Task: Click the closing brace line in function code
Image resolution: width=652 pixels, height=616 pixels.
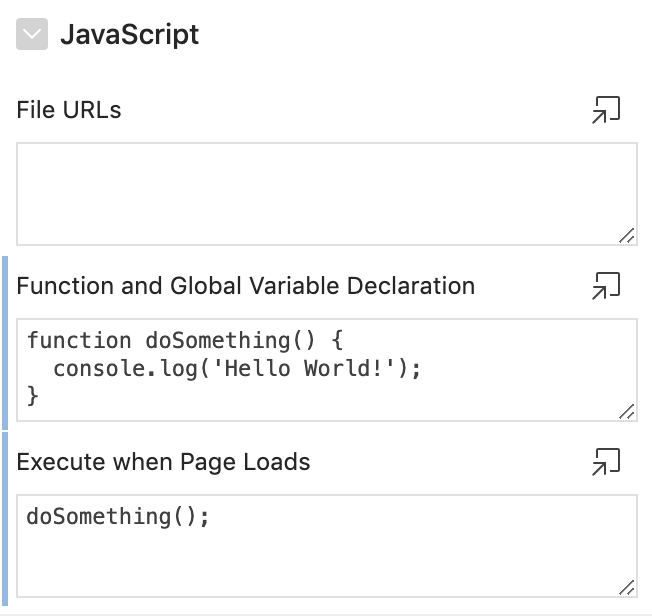Action: [33, 395]
